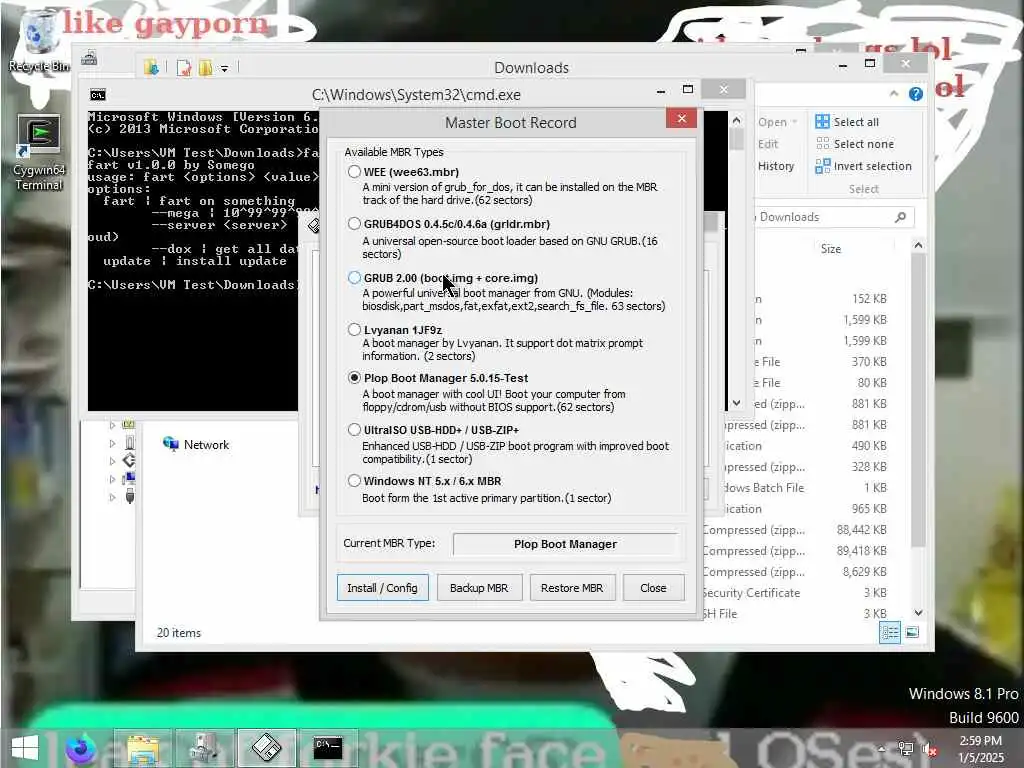Click the Search Downloads field

(833, 217)
